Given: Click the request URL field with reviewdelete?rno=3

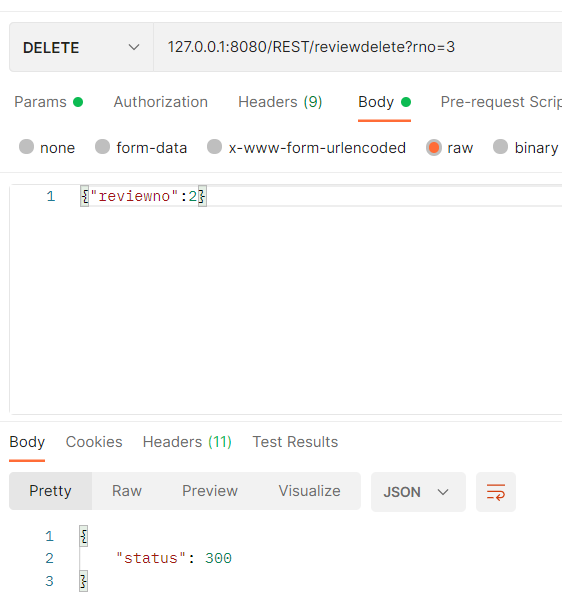Looking at the screenshot, I should click(x=357, y=47).
